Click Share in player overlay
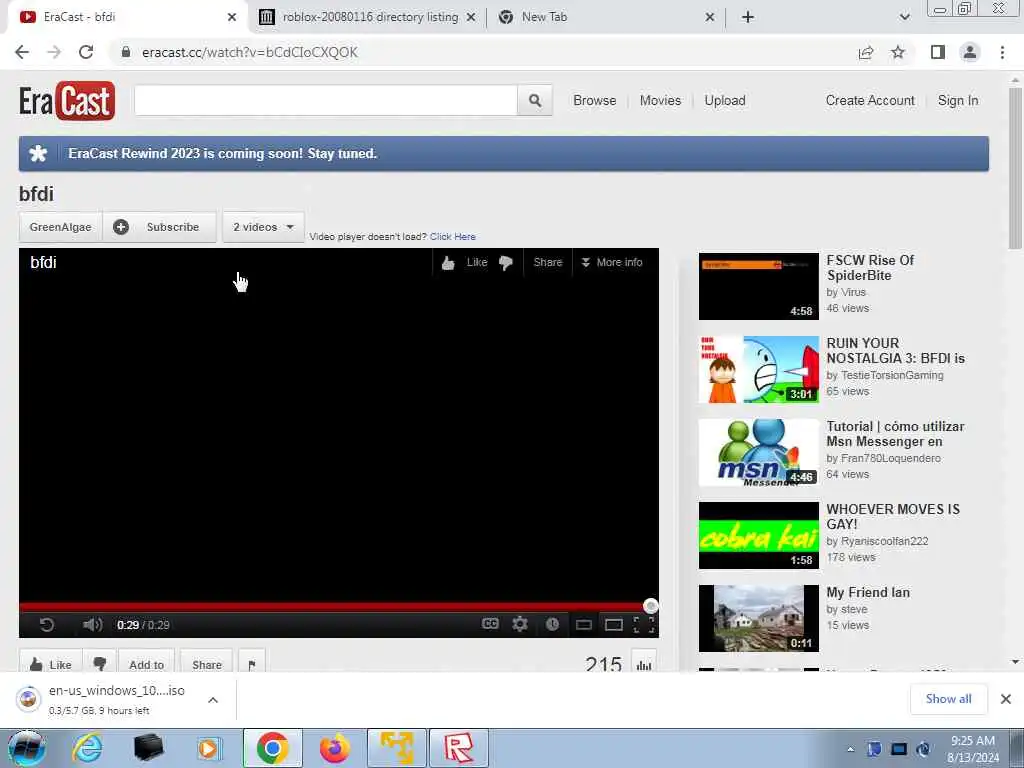 click(548, 263)
